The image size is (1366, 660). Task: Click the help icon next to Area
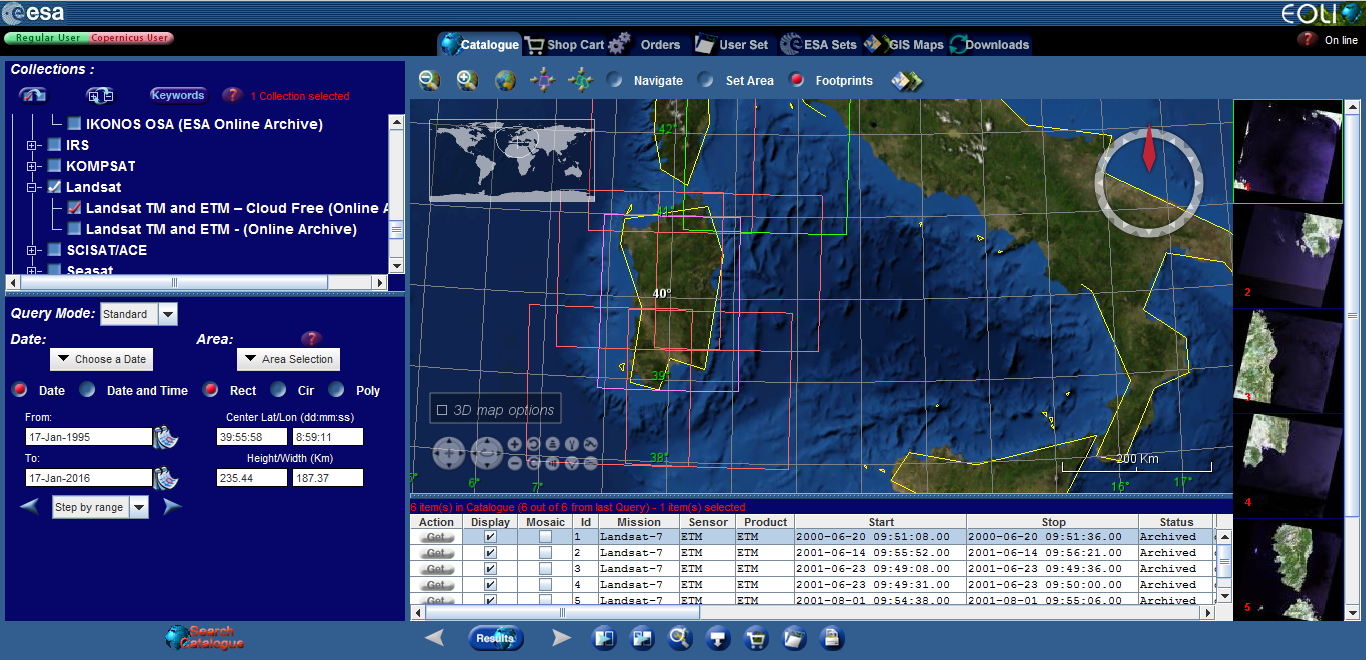[x=311, y=339]
